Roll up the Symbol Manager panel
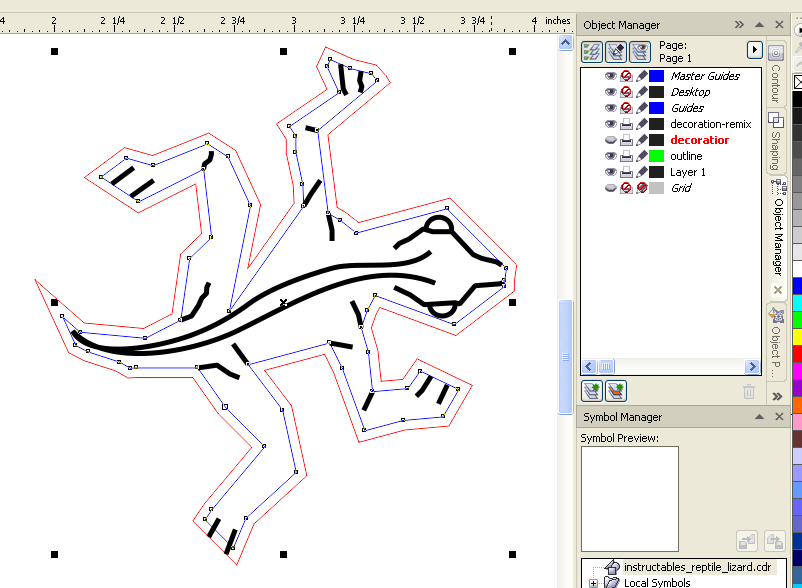This screenshot has width=802, height=588. (x=760, y=417)
